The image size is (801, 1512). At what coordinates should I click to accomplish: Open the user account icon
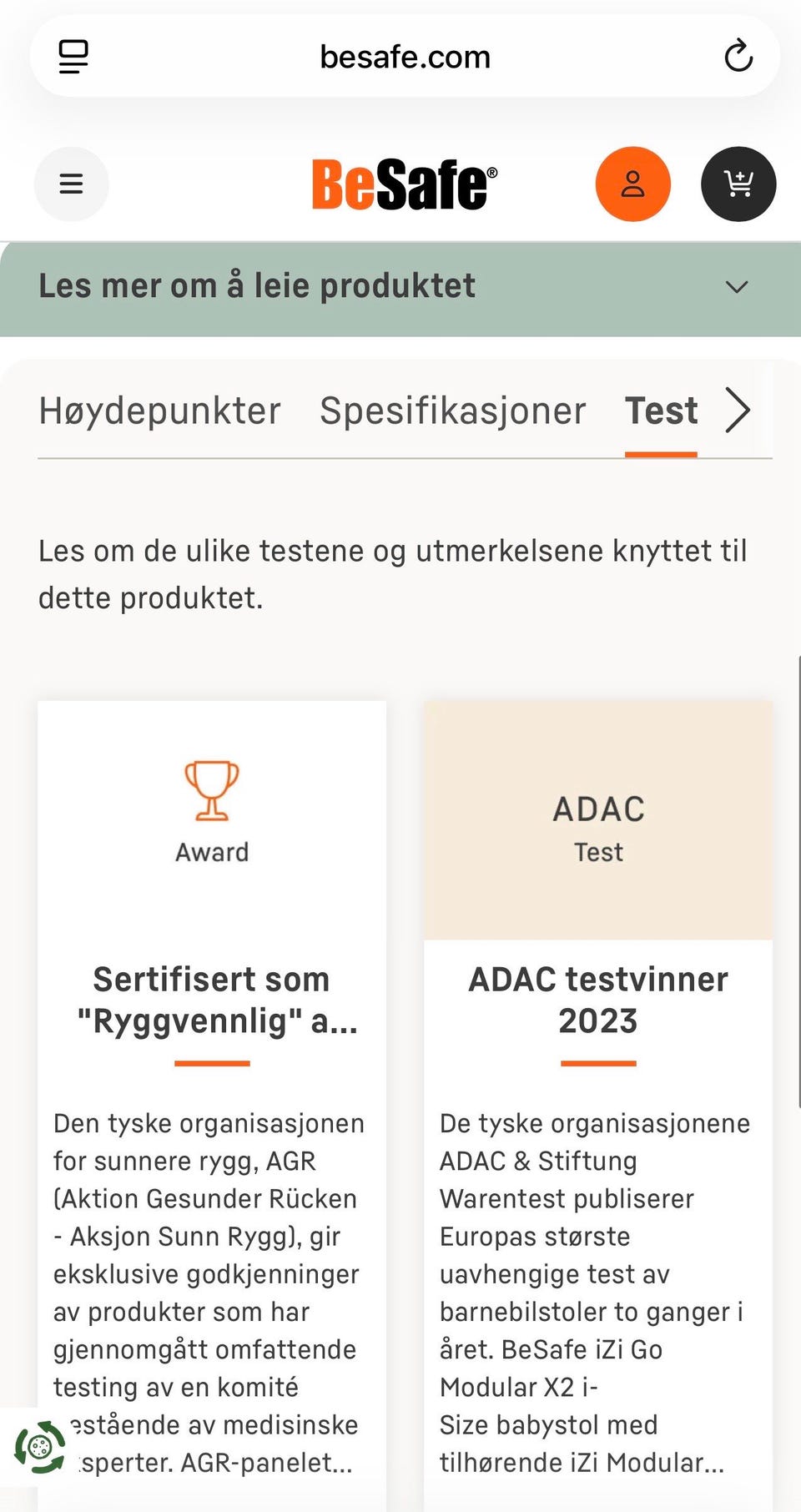coord(633,184)
